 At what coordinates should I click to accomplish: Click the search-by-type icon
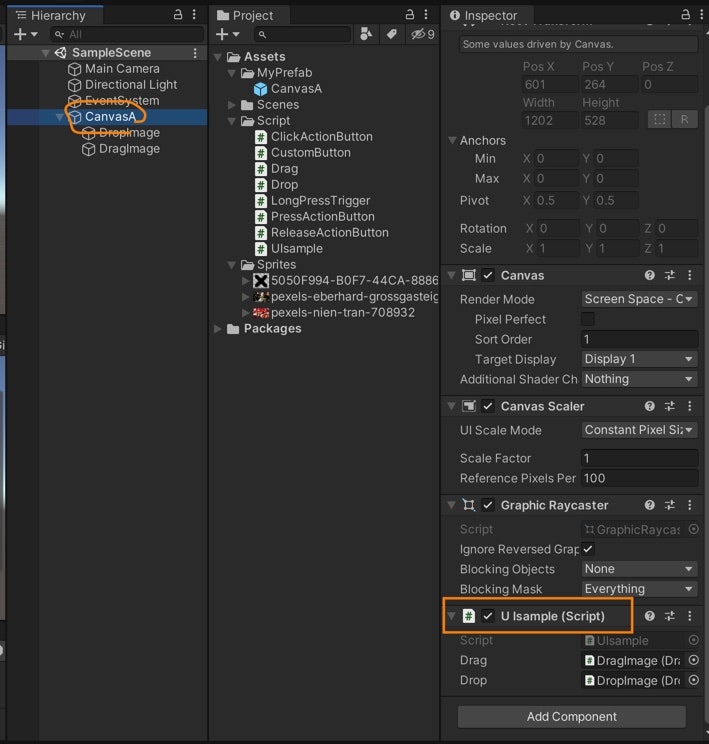(366, 34)
